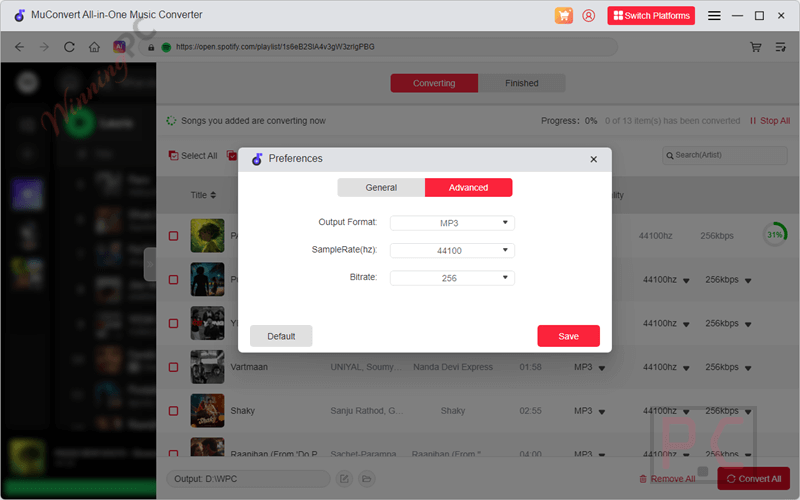Check the third song row checkbox
This screenshot has width=800, height=500.
[x=173, y=323]
